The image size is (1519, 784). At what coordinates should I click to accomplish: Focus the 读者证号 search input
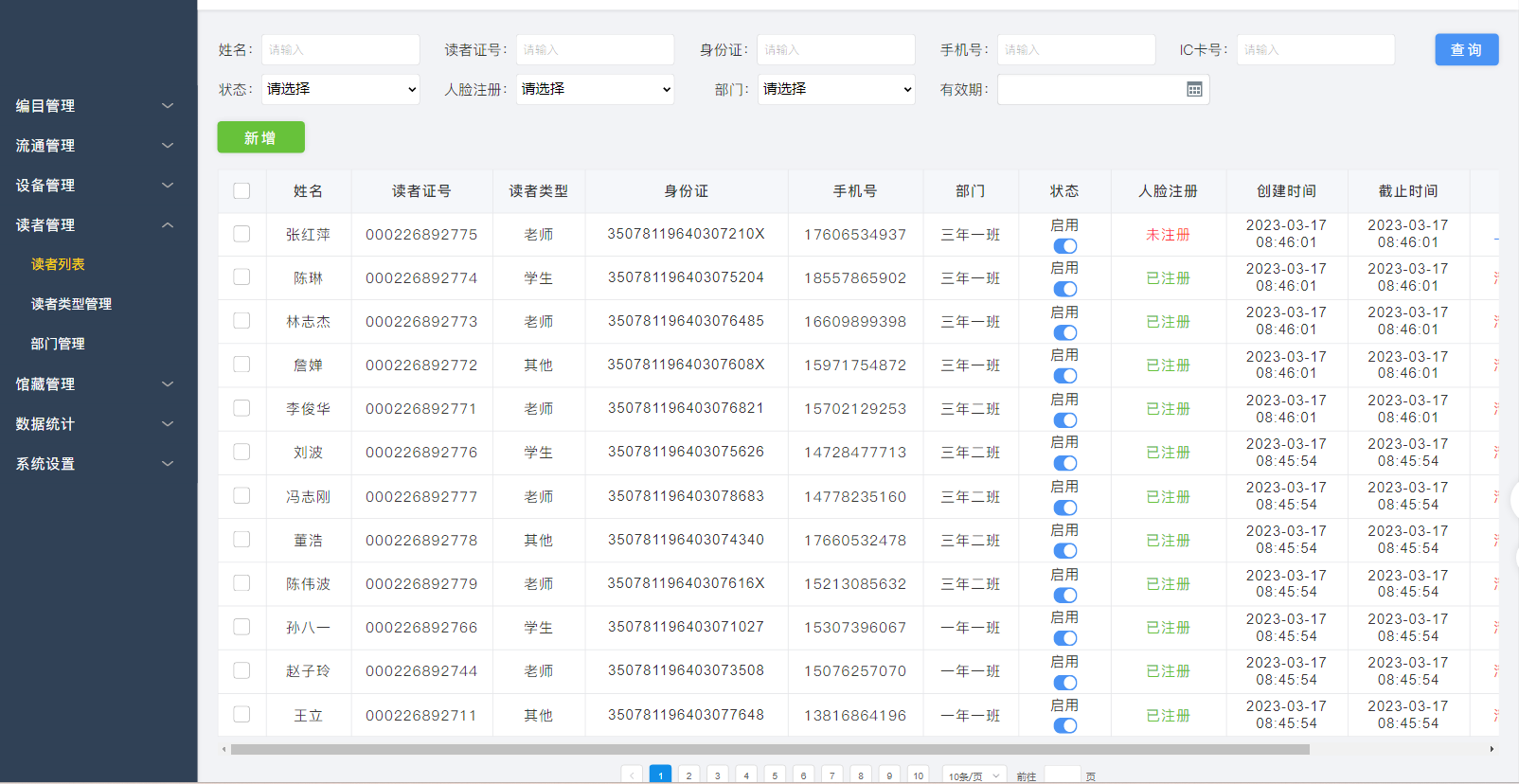(596, 49)
